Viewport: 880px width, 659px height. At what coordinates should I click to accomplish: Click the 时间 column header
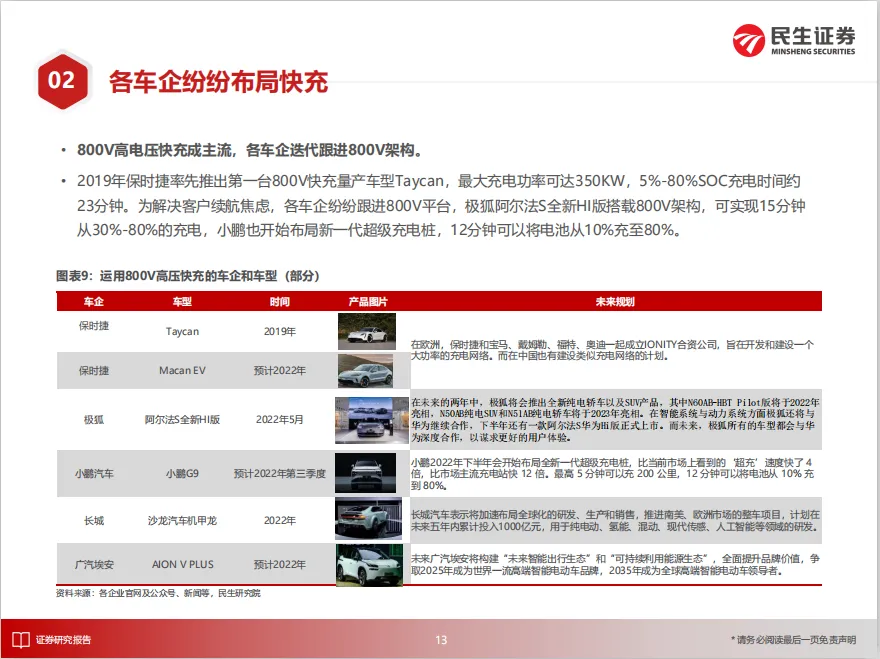click(279, 301)
